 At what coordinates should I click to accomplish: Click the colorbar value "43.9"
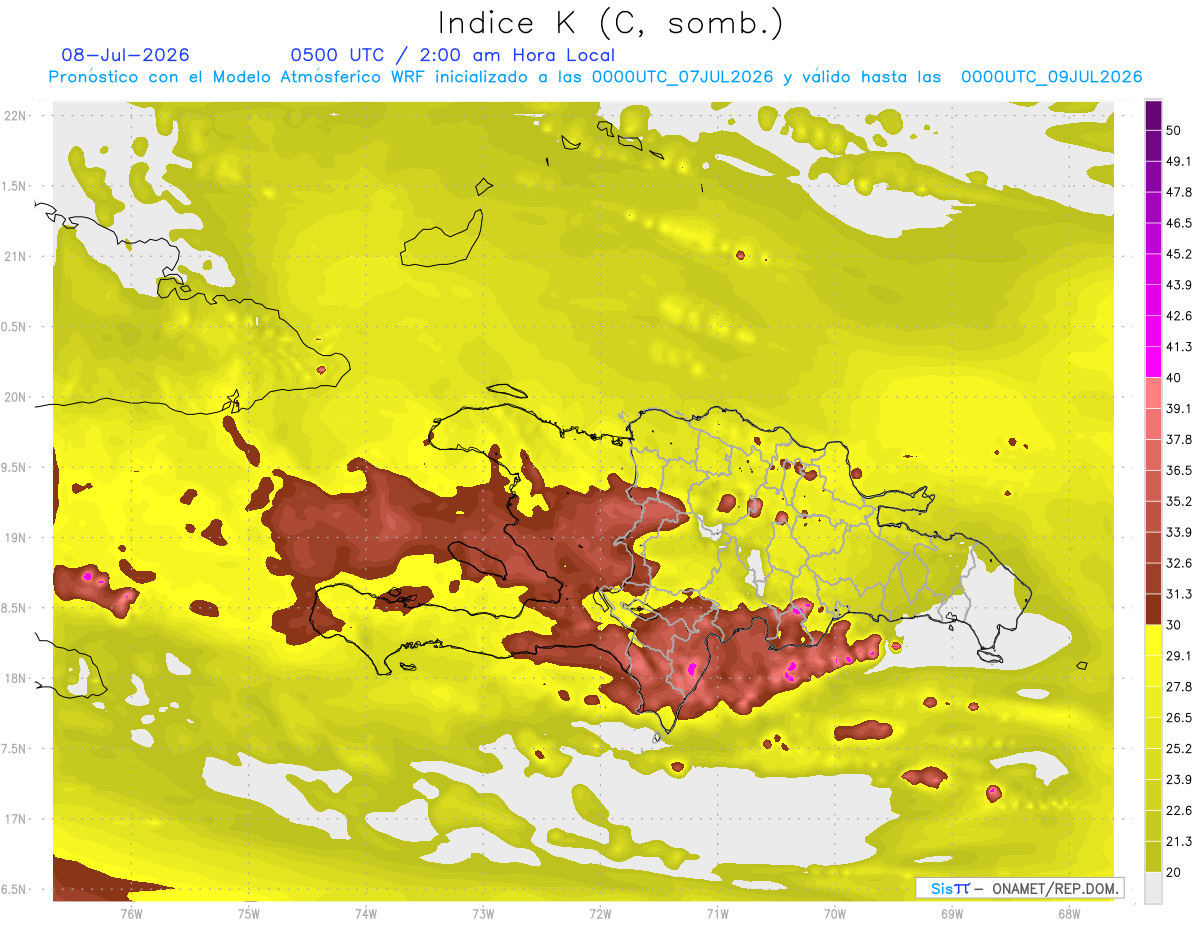[x=1179, y=285]
